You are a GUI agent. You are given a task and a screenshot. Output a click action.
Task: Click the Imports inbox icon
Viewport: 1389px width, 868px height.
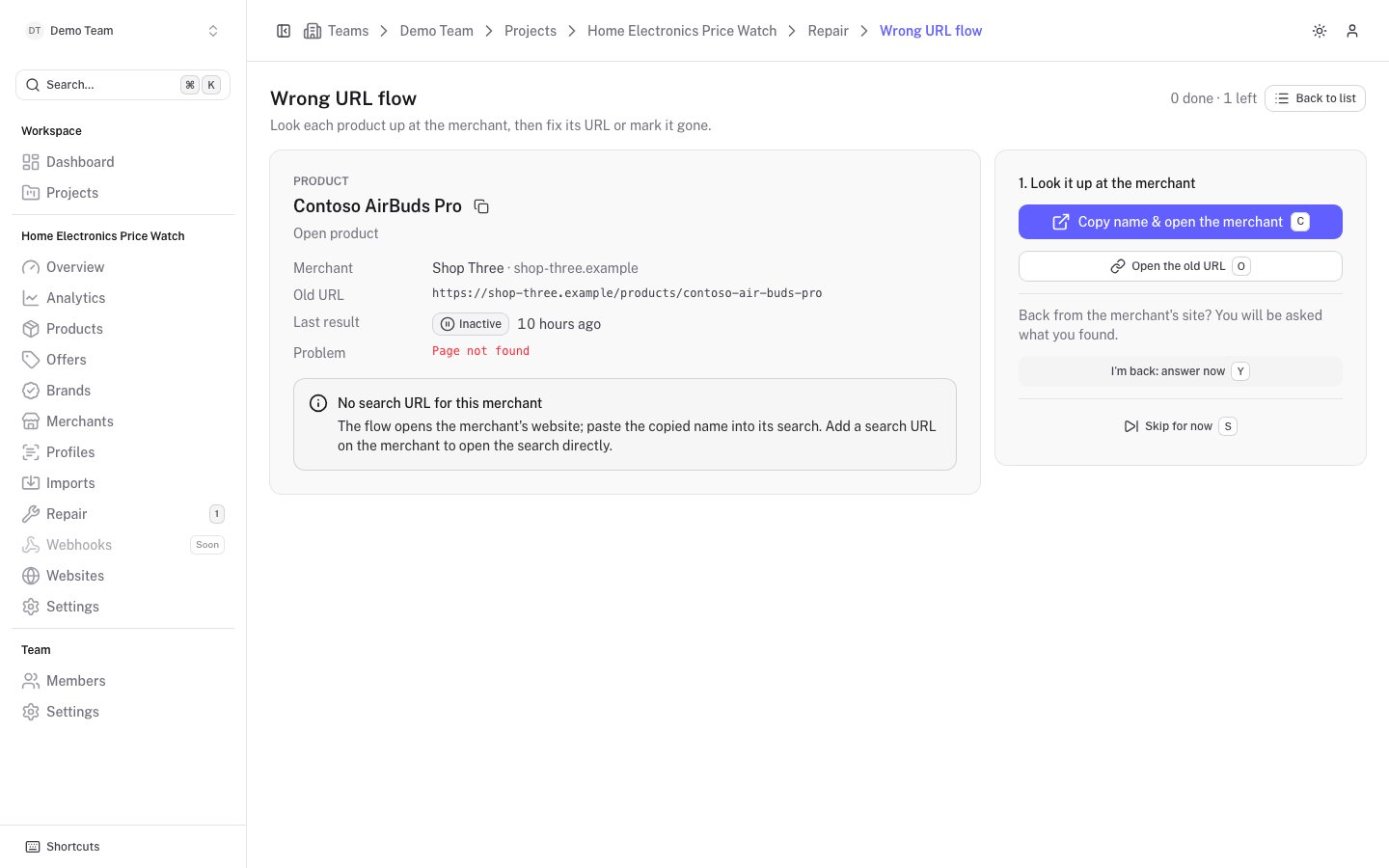[x=31, y=483]
